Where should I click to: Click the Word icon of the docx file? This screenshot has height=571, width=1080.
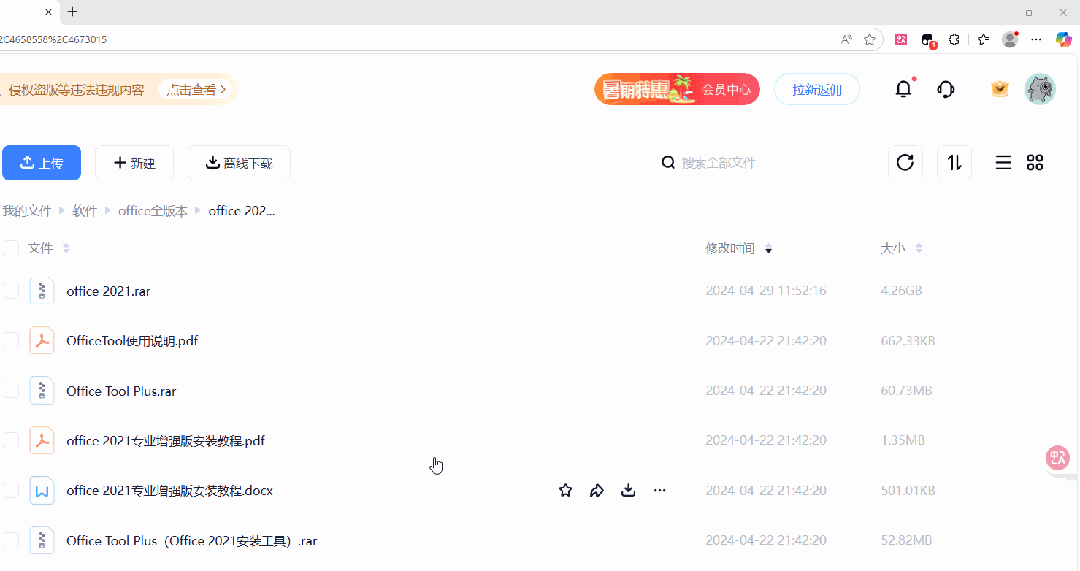42,490
